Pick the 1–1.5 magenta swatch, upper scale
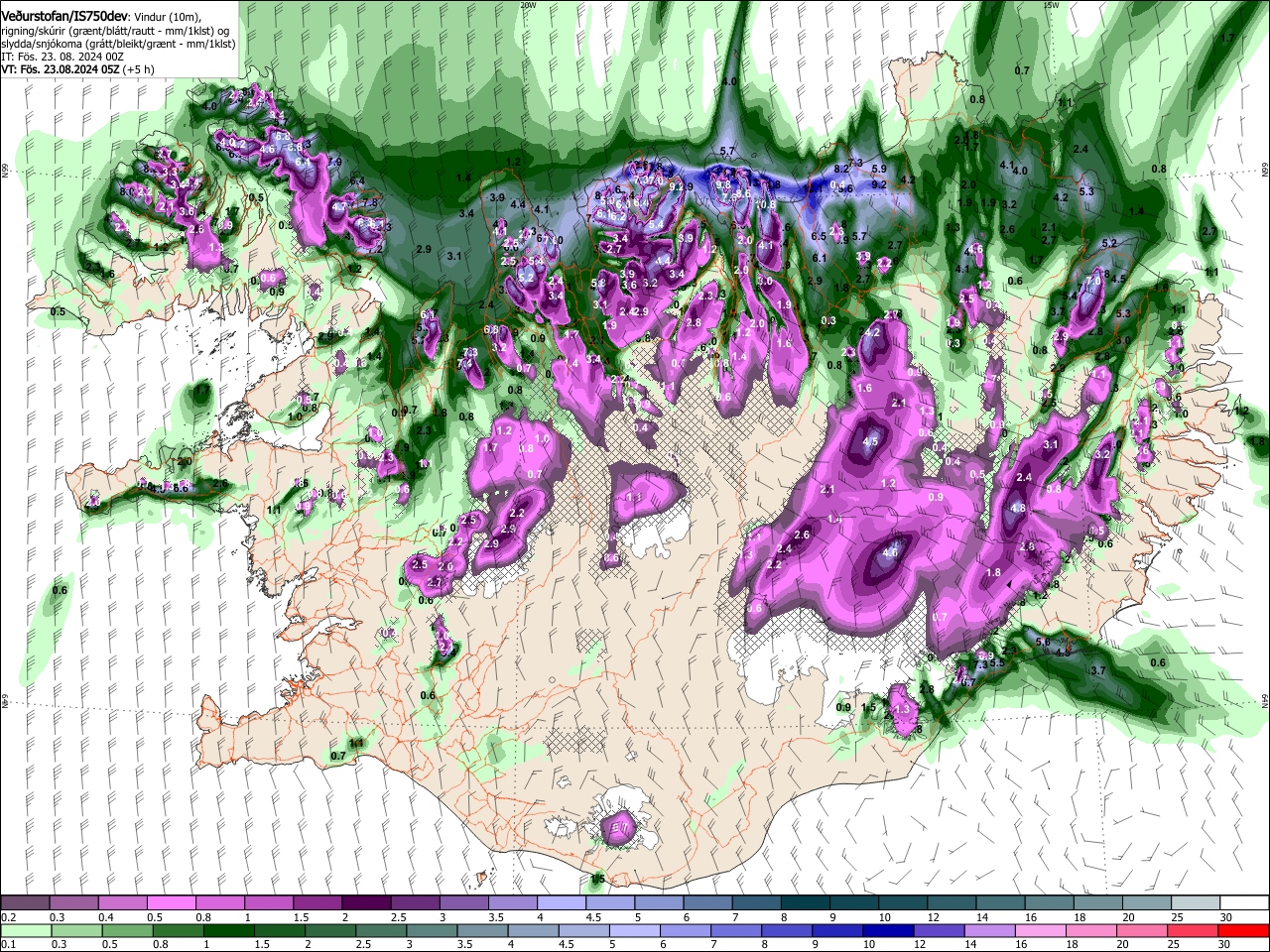 pyautogui.click(x=268, y=903)
